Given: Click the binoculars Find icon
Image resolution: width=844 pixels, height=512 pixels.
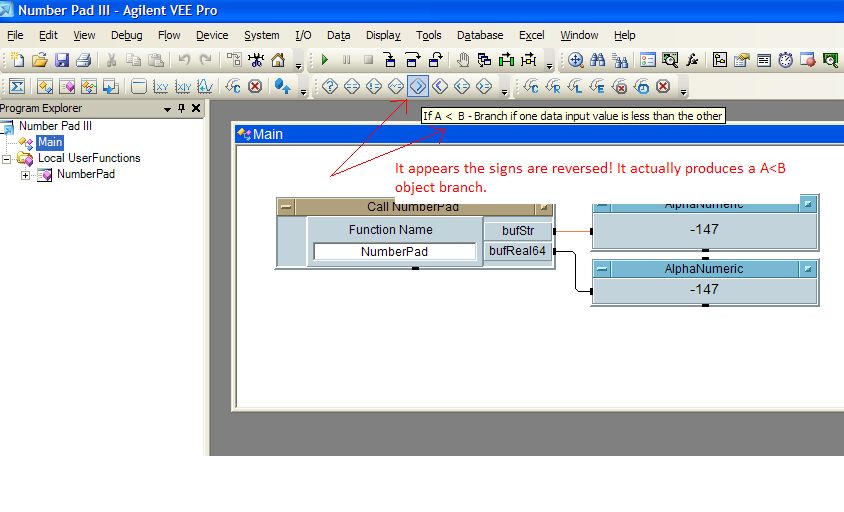Looking at the screenshot, I should [x=598, y=61].
